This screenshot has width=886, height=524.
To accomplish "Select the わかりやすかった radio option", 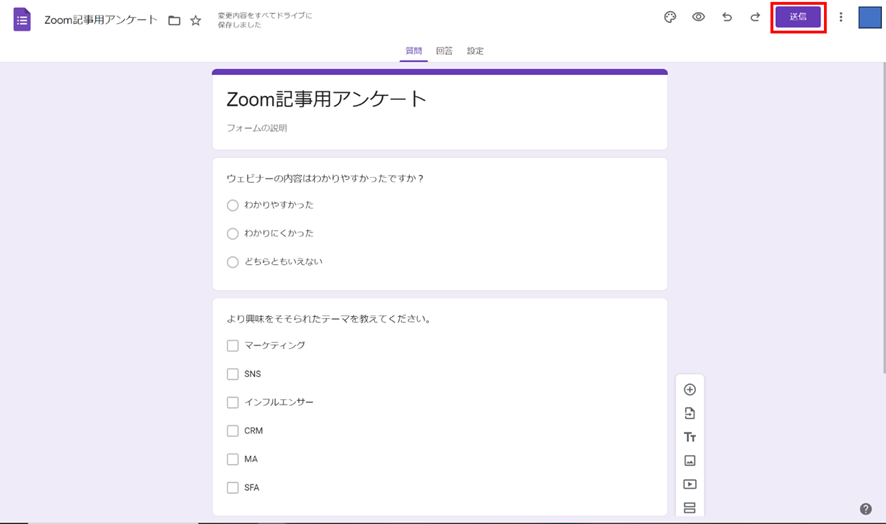I will coord(233,205).
